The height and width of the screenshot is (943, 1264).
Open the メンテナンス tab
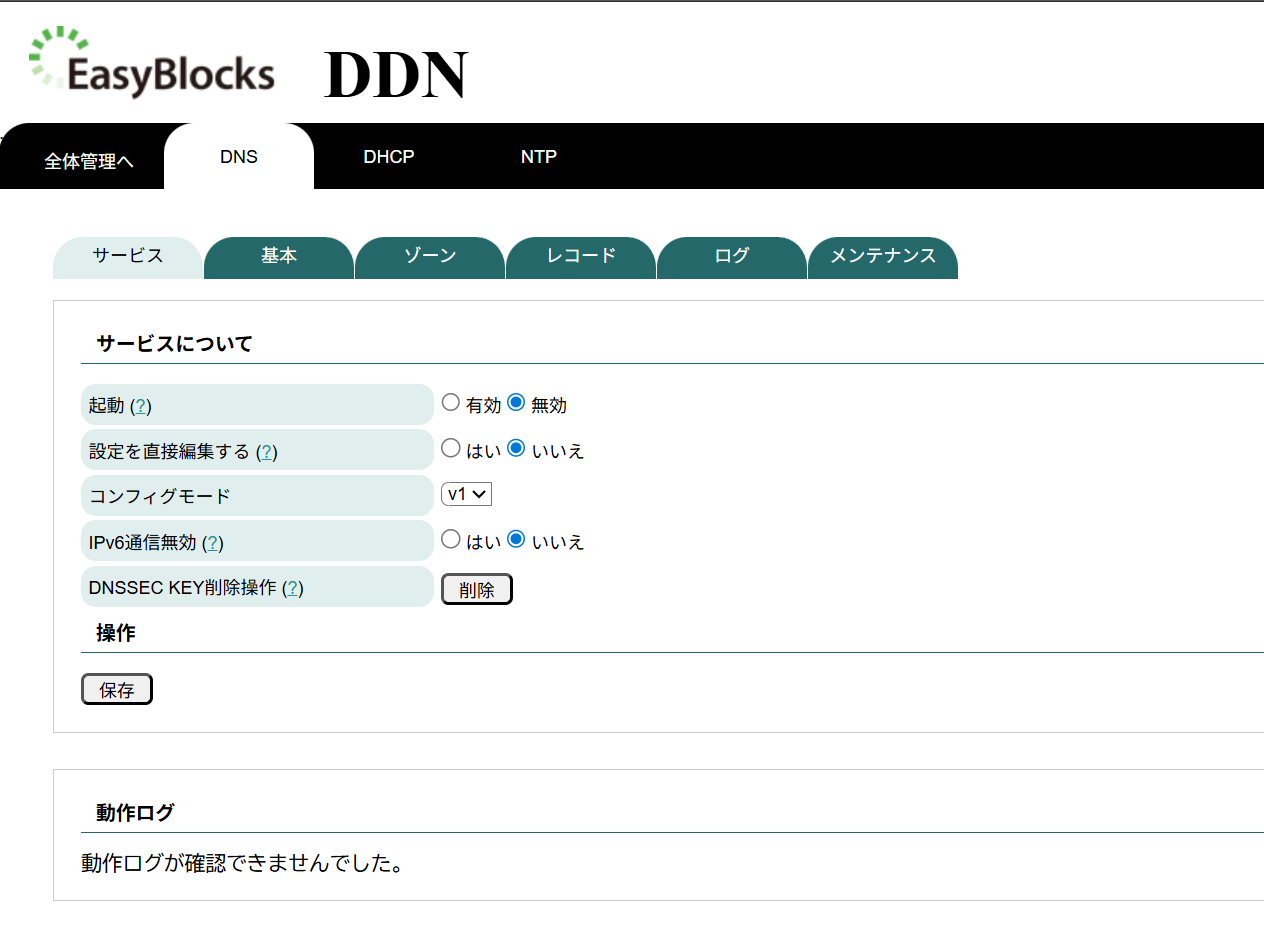[x=882, y=256]
